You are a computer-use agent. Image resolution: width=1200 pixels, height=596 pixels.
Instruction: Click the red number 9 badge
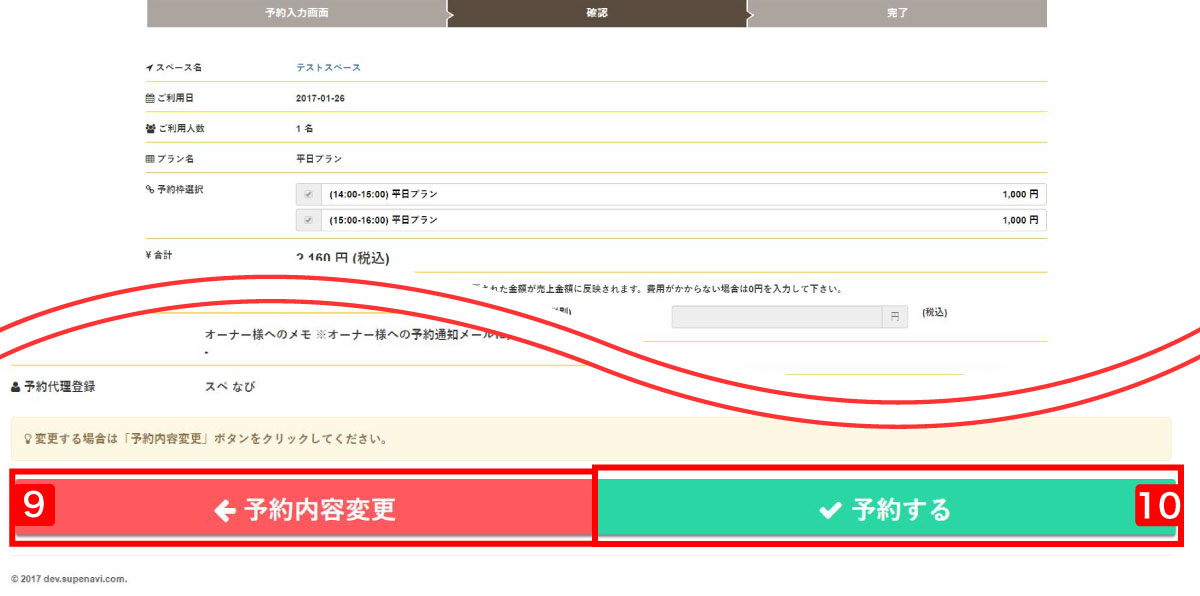pyautogui.click(x=33, y=506)
